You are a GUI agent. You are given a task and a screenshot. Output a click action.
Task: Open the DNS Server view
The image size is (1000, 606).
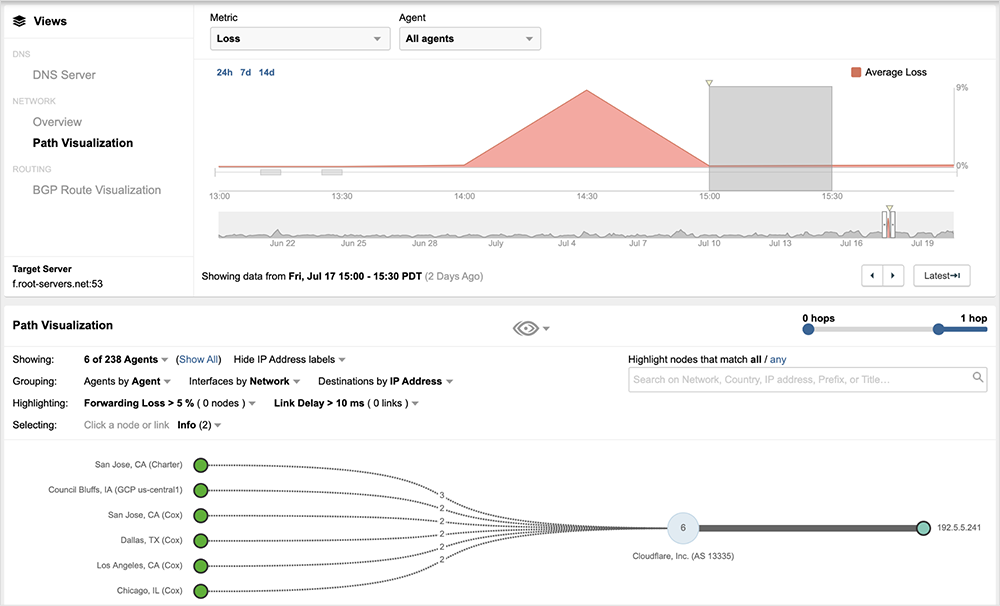pos(64,75)
